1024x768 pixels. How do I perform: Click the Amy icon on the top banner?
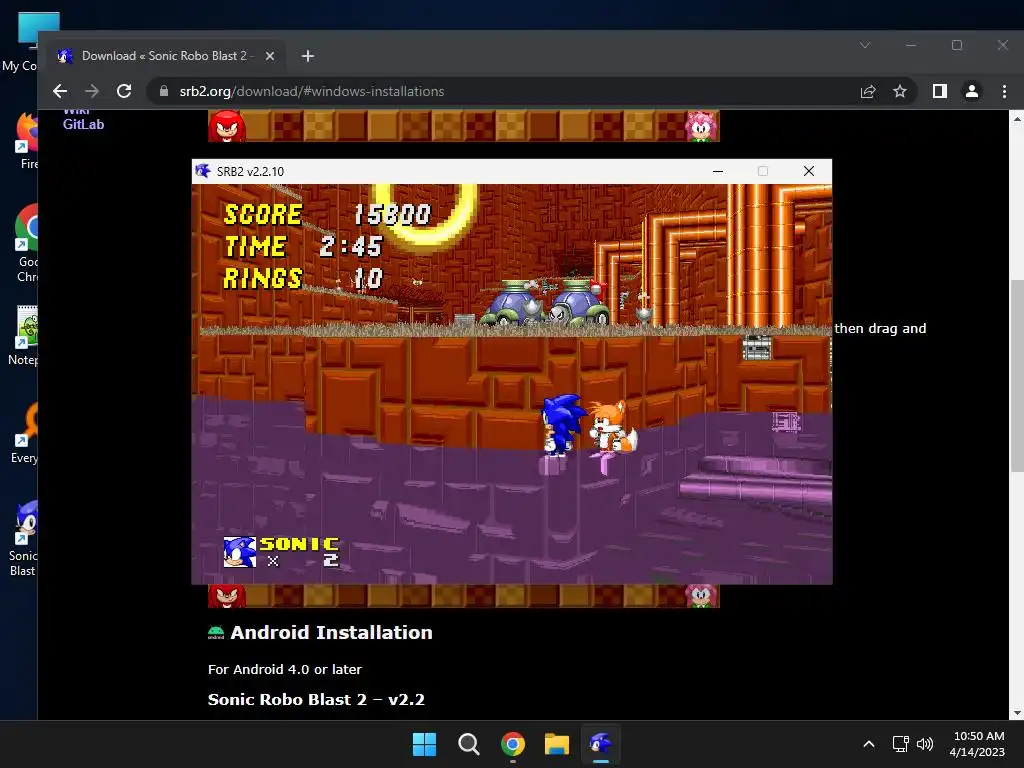coord(701,126)
